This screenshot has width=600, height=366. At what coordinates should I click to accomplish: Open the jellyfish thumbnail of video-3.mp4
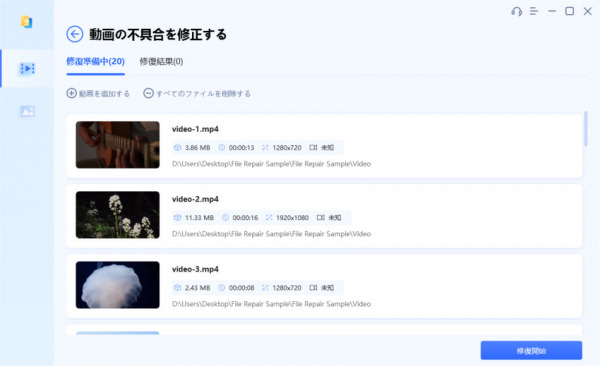click(x=117, y=285)
